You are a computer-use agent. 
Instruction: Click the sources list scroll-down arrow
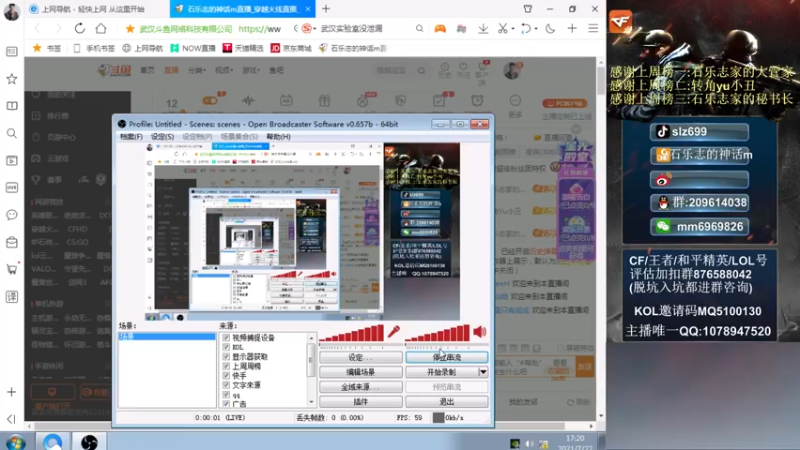[x=311, y=403]
